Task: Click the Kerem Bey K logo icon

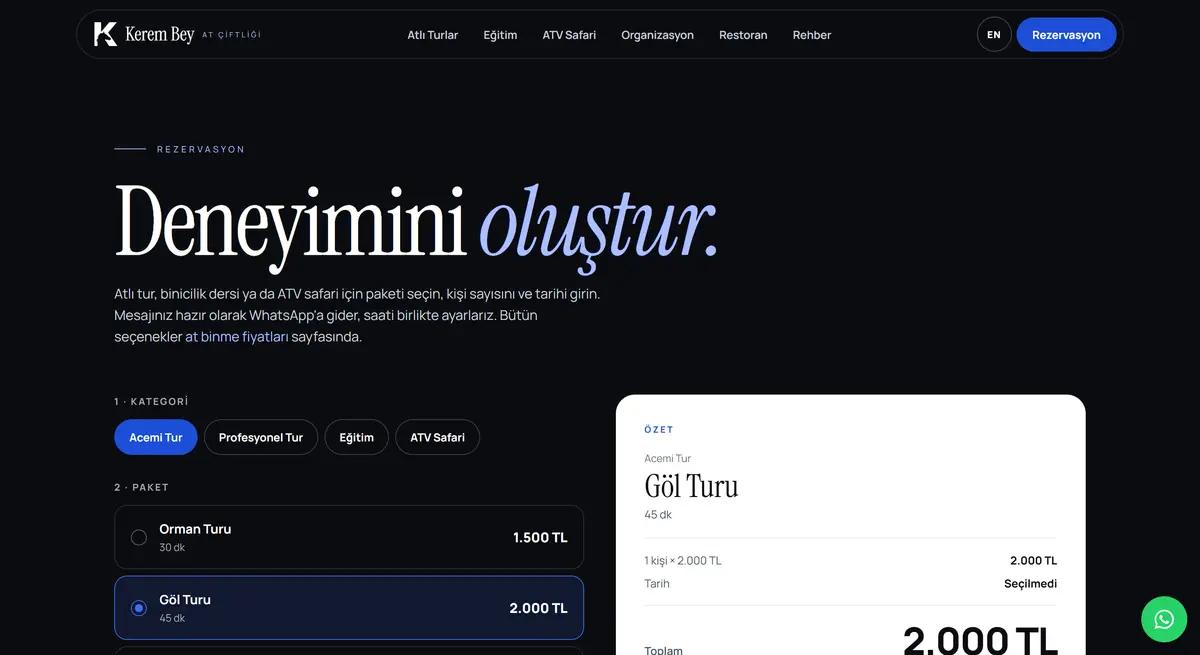Action: click(105, 34)
